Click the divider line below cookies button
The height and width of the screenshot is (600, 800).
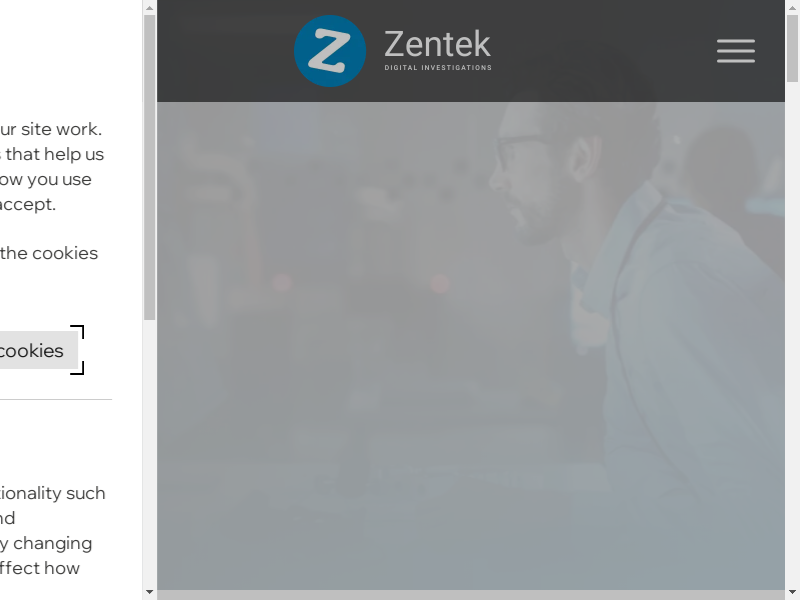[x=56, y=399]
